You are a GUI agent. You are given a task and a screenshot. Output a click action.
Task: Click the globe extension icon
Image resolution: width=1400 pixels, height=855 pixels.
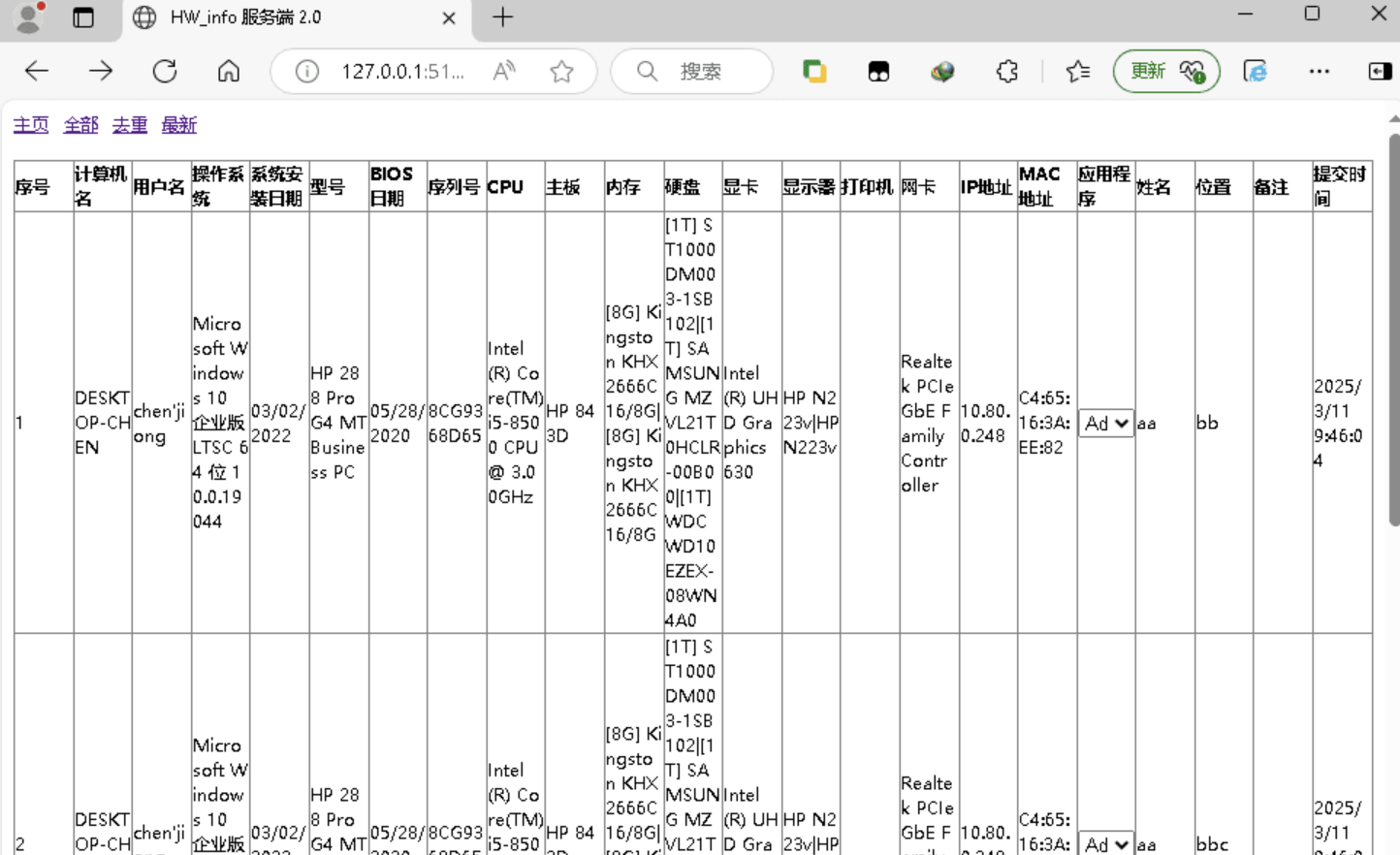tap(942, 71)
